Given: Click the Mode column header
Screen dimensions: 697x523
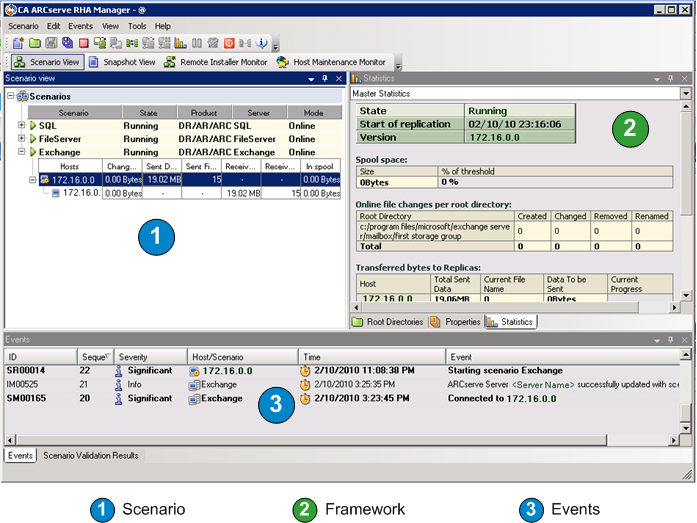Looking at the screenshot, I should point(314,113).
